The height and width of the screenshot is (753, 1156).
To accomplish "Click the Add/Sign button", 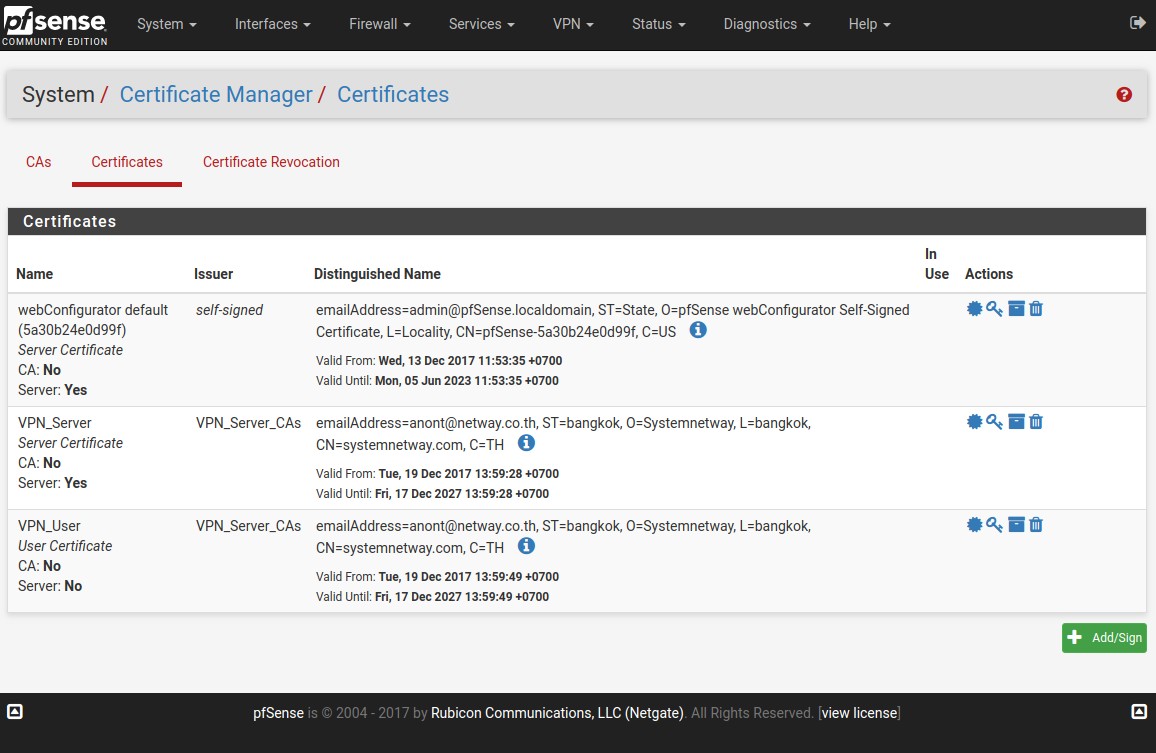I will (x=1104, y=638).
